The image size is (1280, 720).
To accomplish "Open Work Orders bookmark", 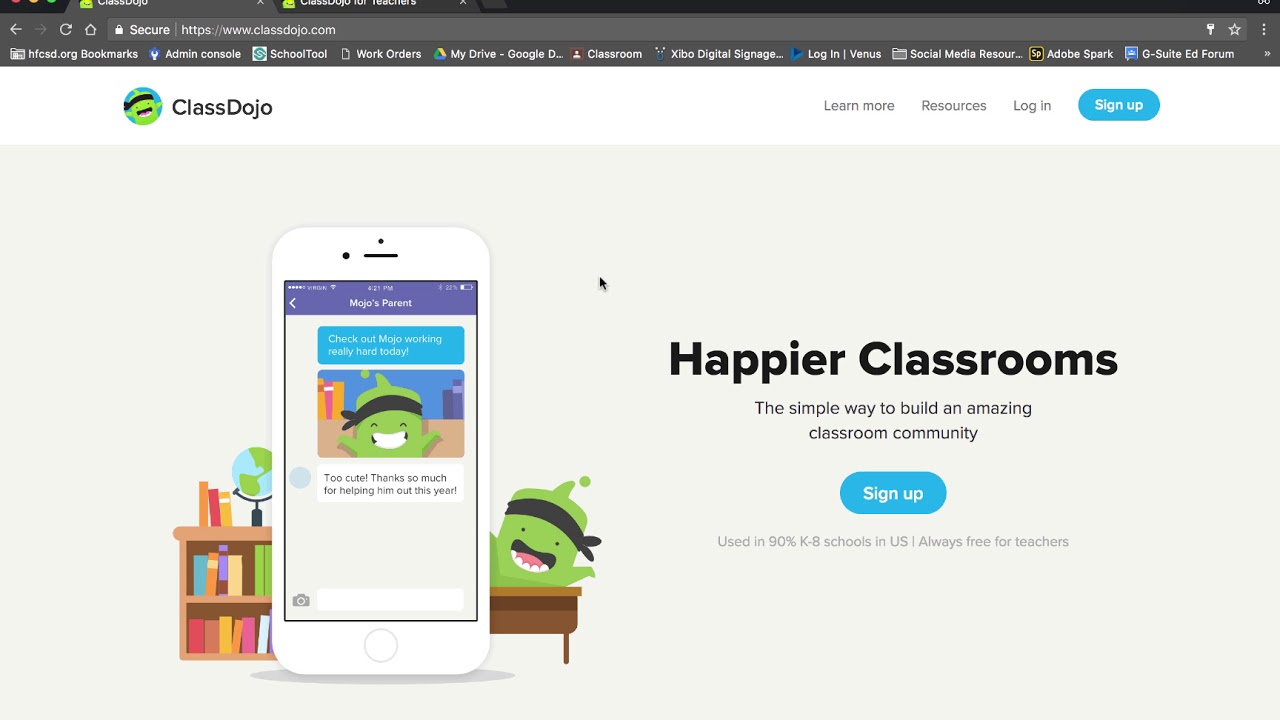I will click(380, 54).
